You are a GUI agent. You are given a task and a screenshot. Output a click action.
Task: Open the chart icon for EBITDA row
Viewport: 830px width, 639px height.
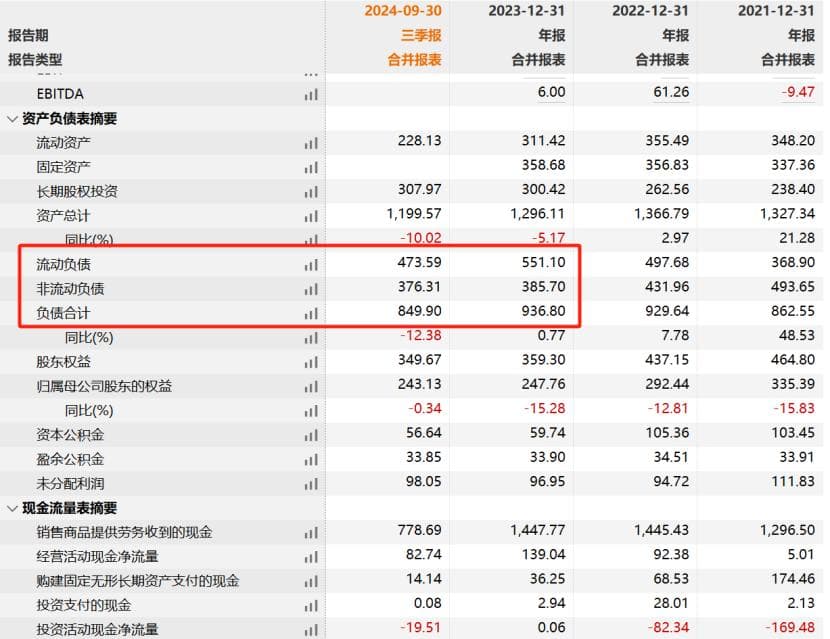(x=311, y=94)
